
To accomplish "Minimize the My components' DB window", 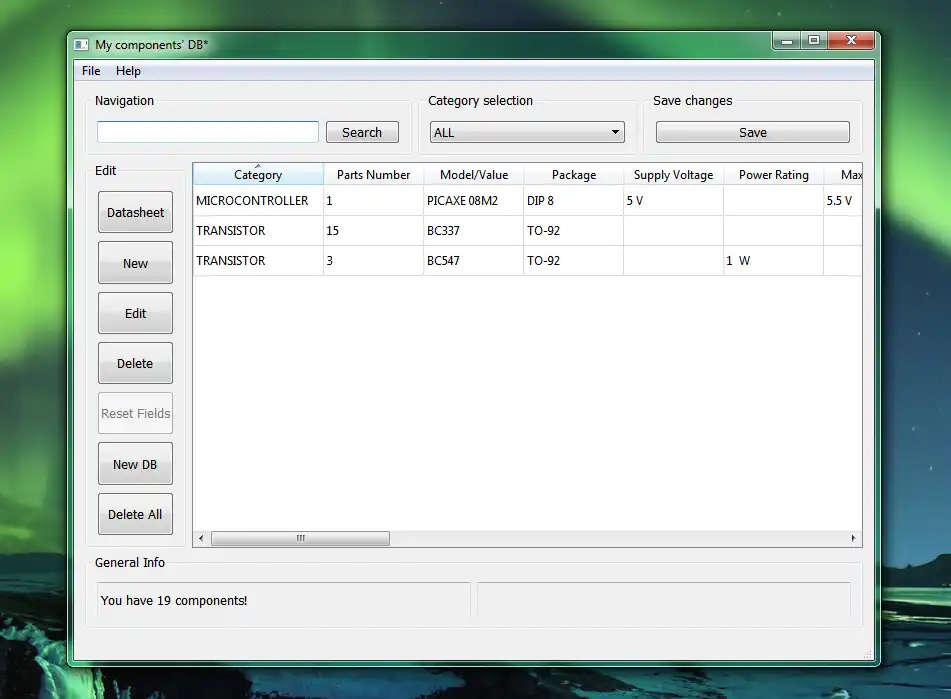I will click(x=787, y=41).
